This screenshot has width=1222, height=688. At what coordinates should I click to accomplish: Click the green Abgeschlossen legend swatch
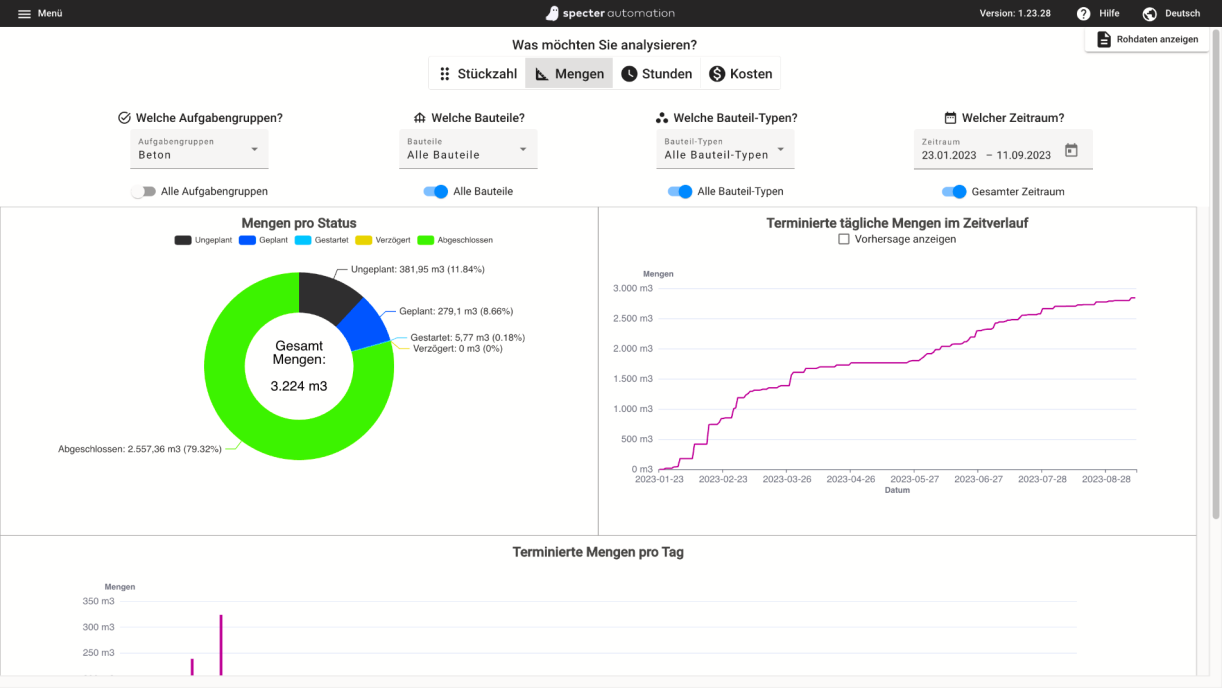425,240
